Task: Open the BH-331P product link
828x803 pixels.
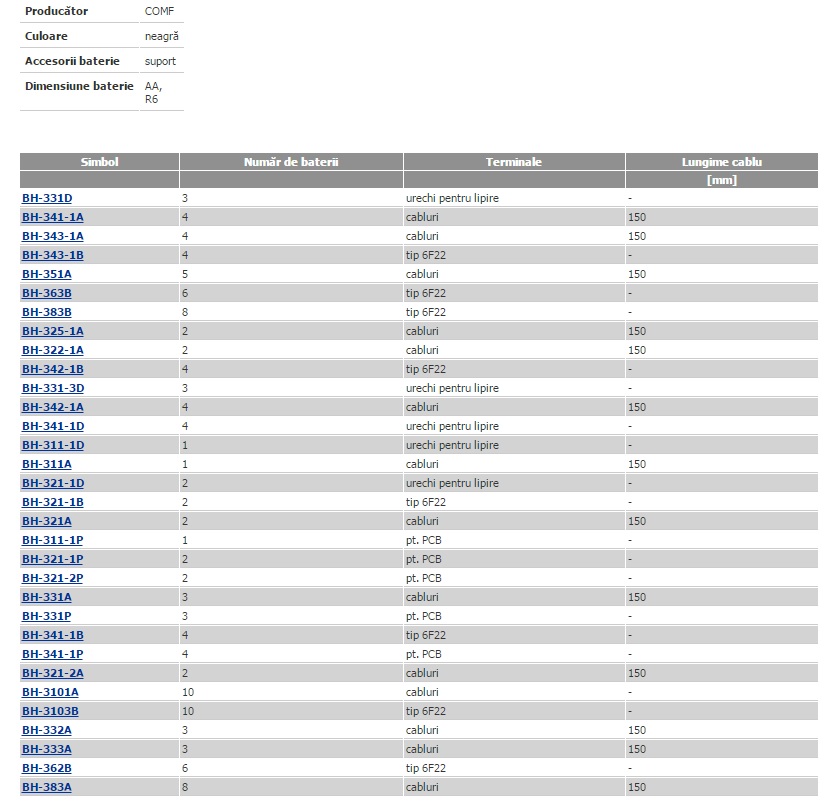Action: 46,616
